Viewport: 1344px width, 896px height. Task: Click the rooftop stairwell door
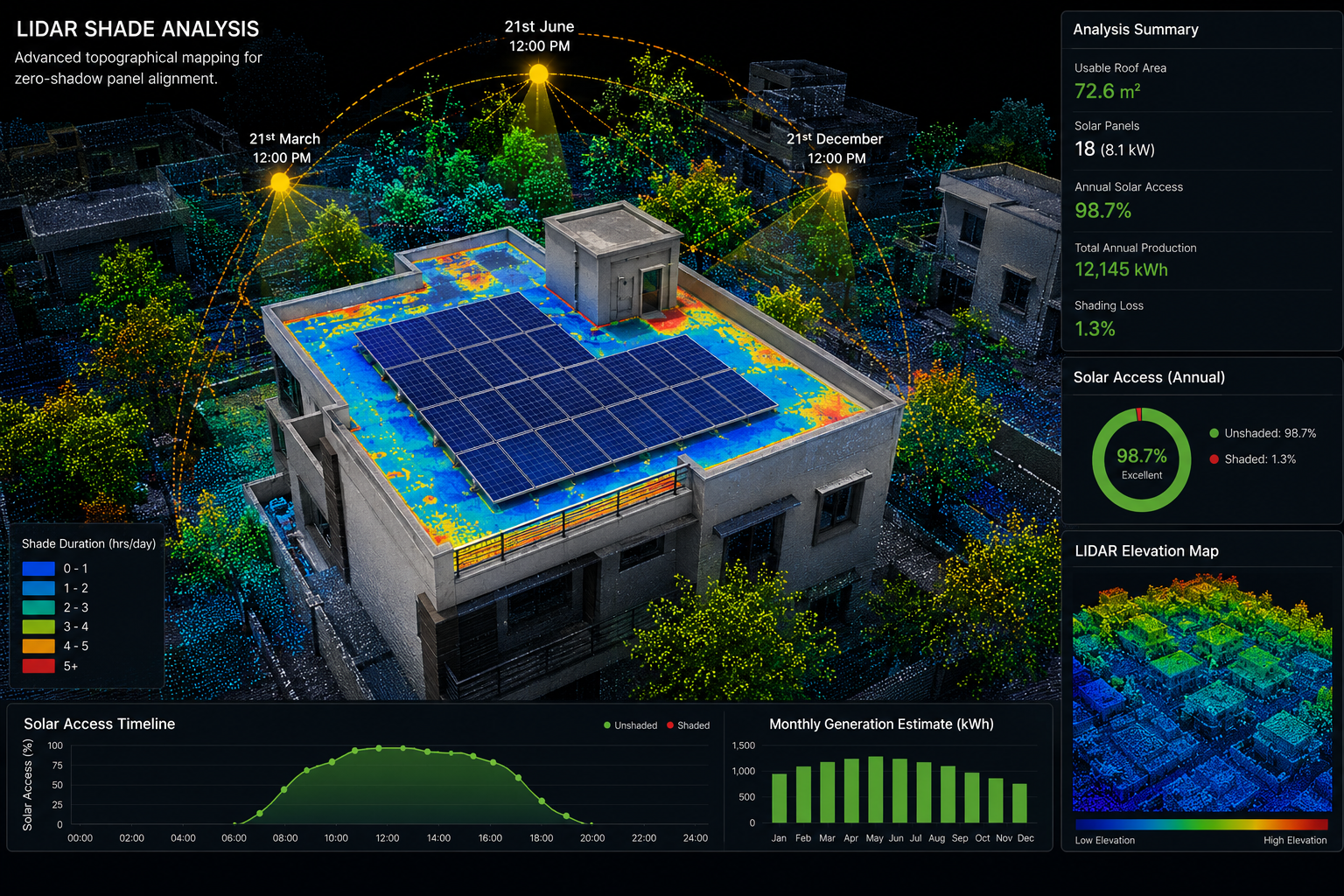click(x=650, y=290)
